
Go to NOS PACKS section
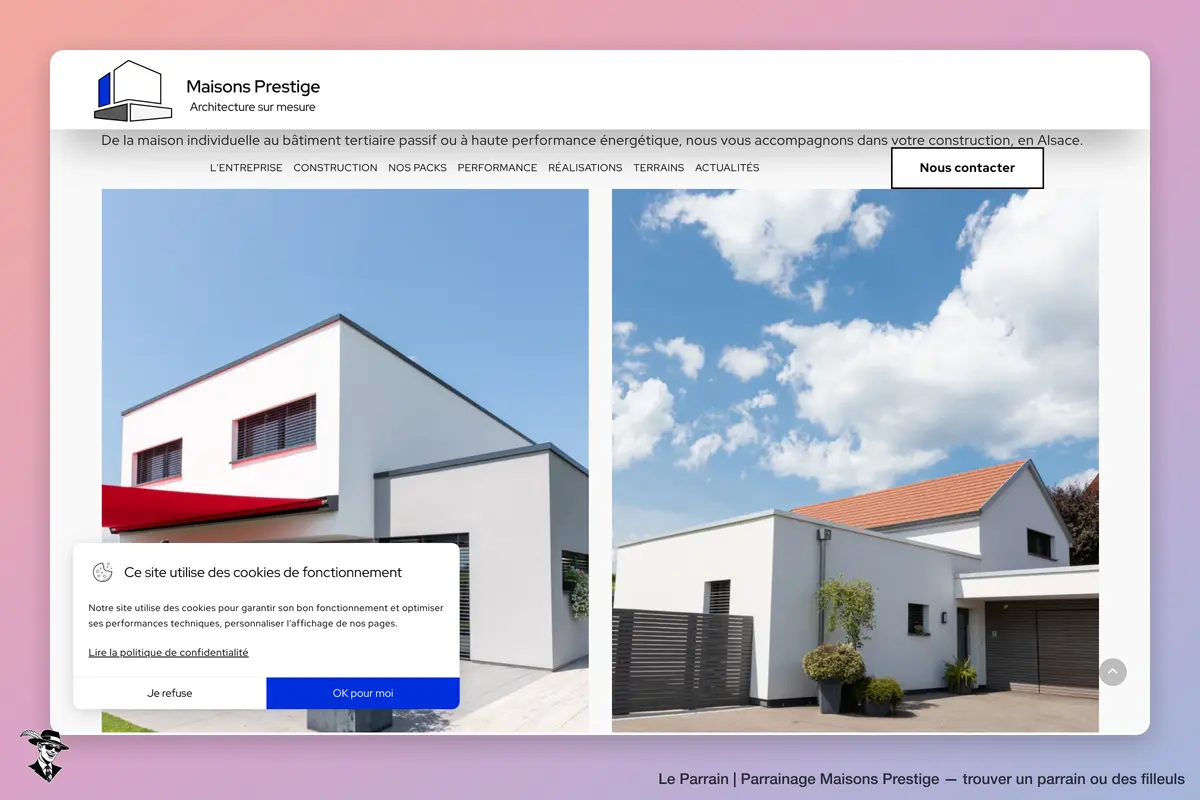click(417, 168)
